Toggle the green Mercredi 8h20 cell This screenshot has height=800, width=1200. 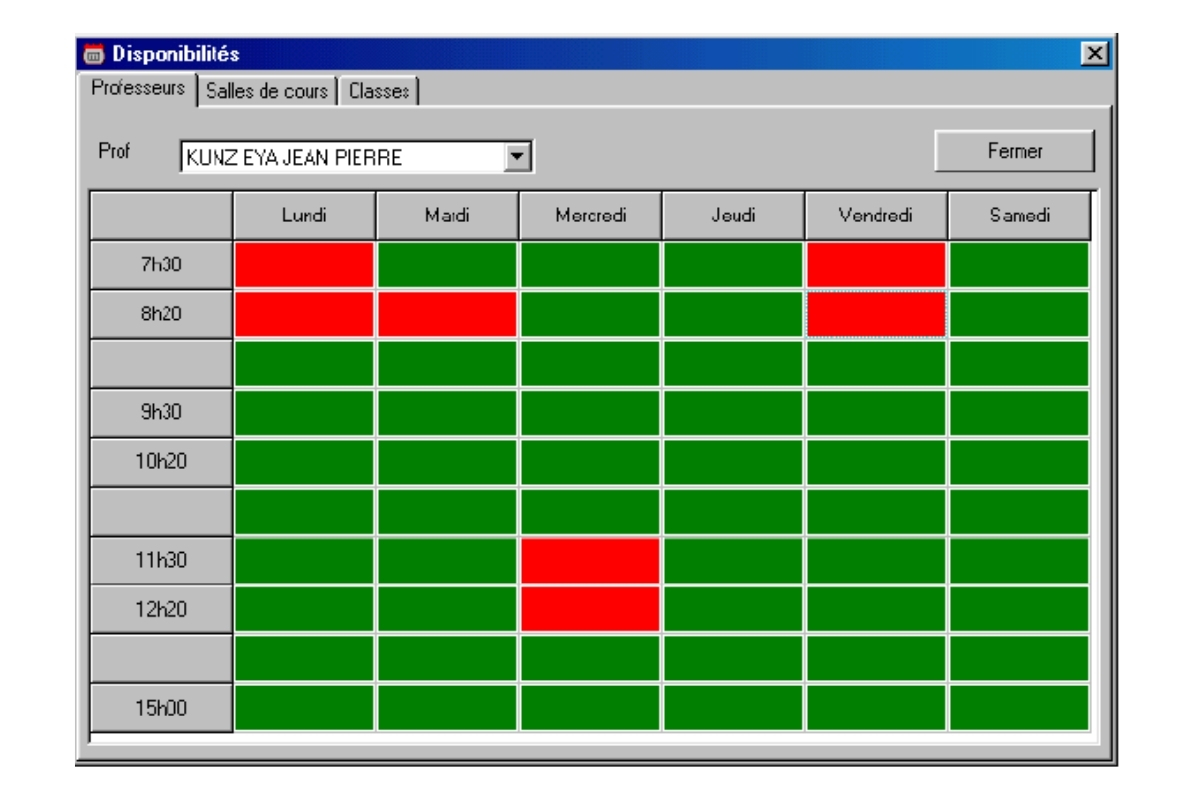[590, 314]
